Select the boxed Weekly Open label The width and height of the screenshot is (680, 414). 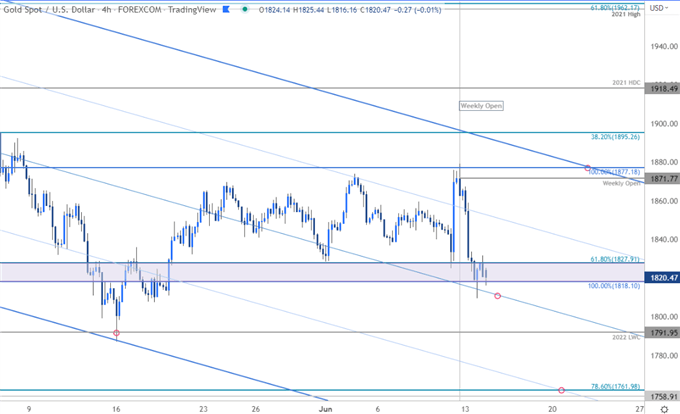tap(481, 106)
